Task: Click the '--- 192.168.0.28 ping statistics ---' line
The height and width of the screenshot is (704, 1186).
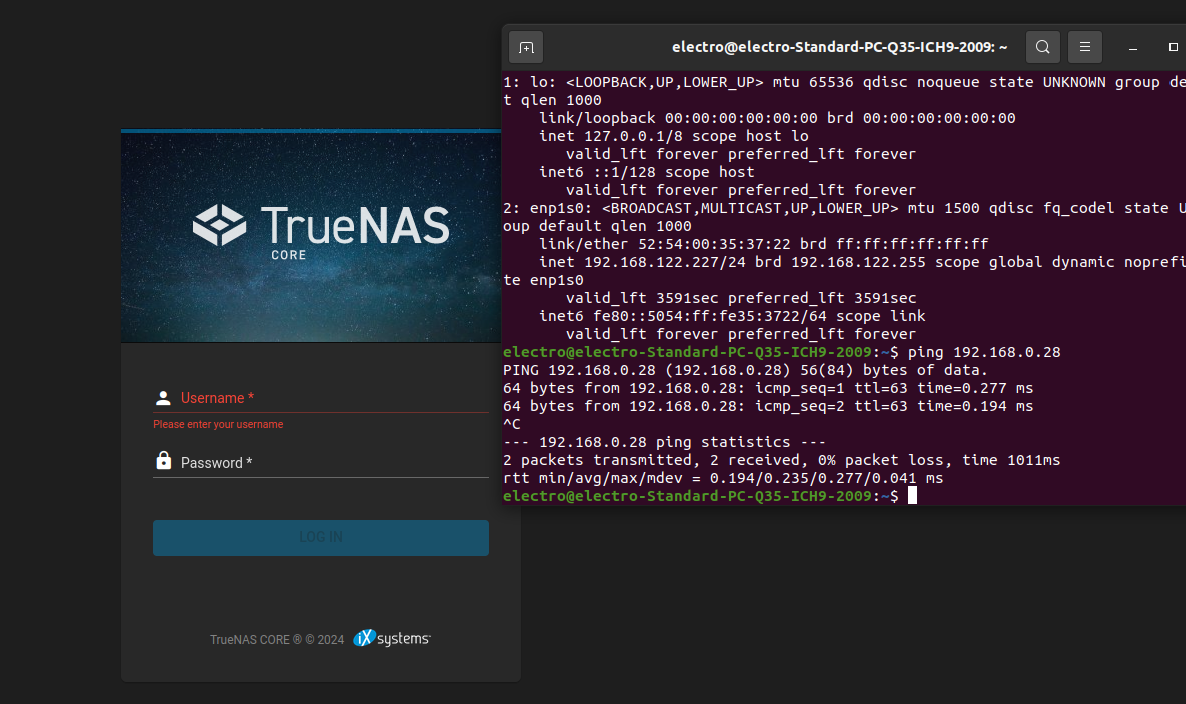Action: pos(664,442)
